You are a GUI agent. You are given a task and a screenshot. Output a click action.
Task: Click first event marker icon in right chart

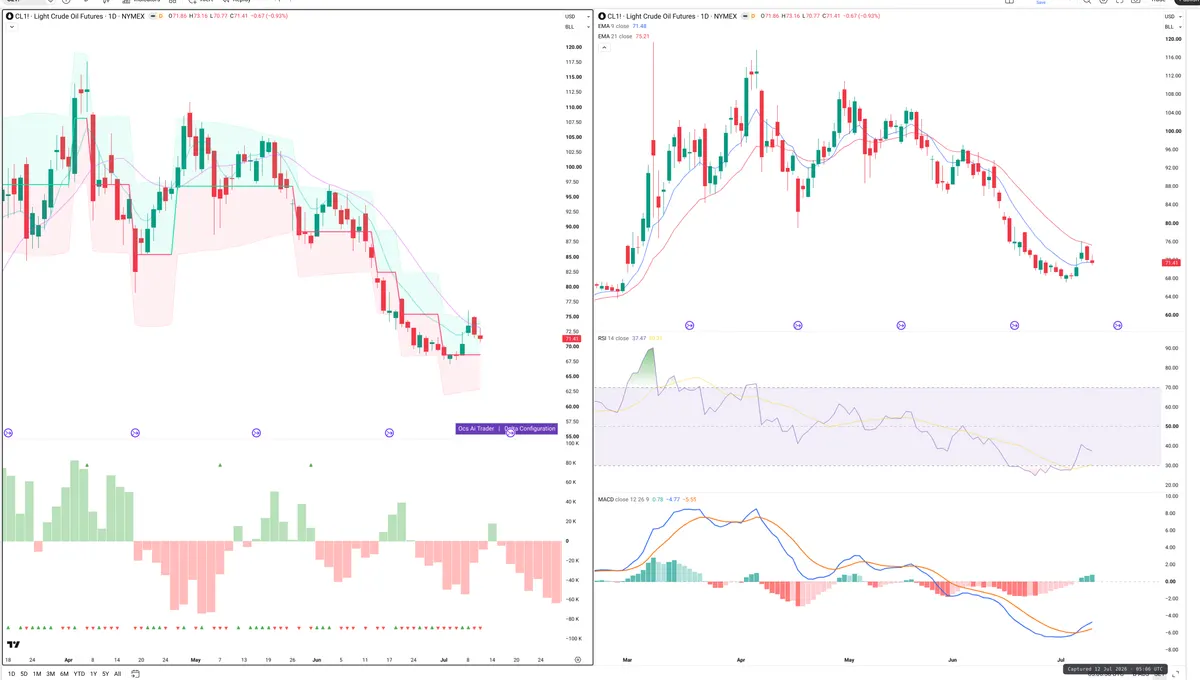(x=690, y=325)
